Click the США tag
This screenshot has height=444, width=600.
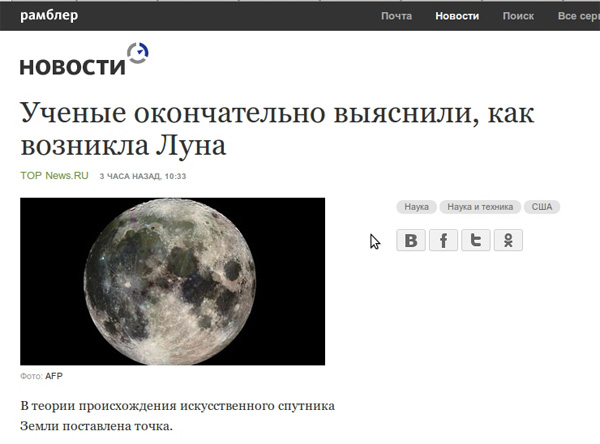pyautogui.click(x=542, y=207)
